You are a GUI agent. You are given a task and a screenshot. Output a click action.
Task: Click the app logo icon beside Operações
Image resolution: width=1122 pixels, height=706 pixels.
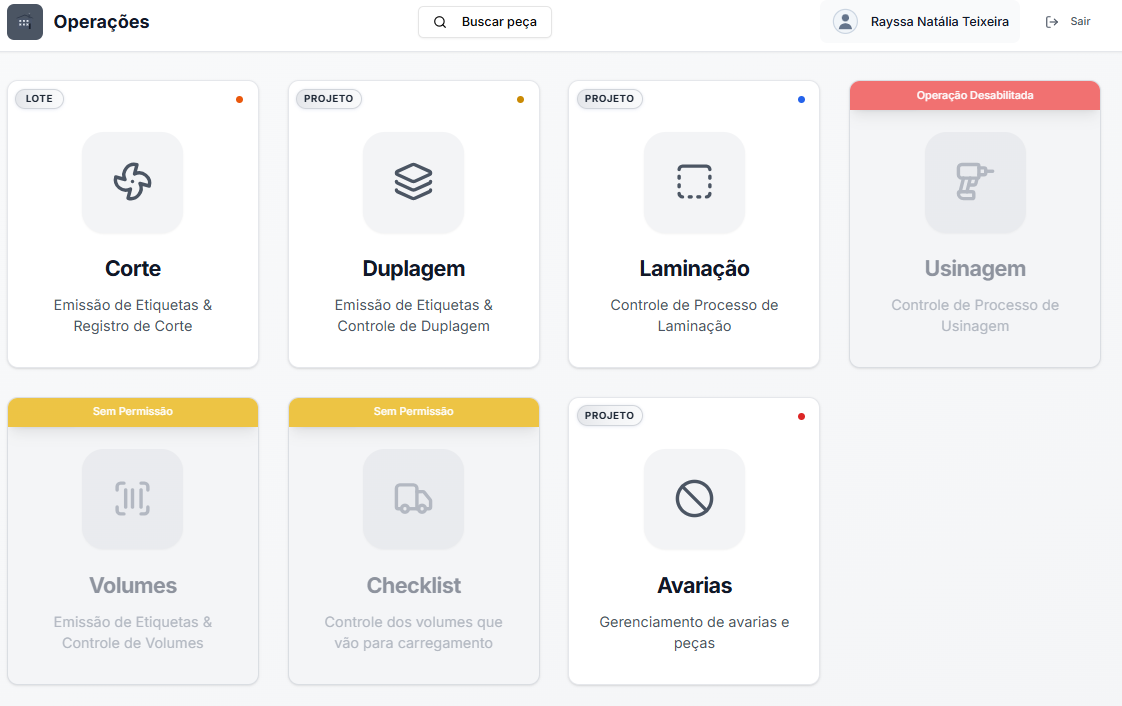click(x=25, y=22)
